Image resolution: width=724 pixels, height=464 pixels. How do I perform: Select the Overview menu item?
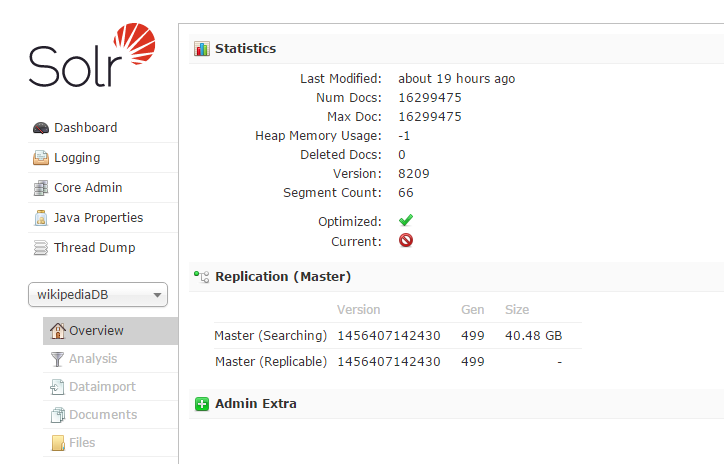click(110, 331)
